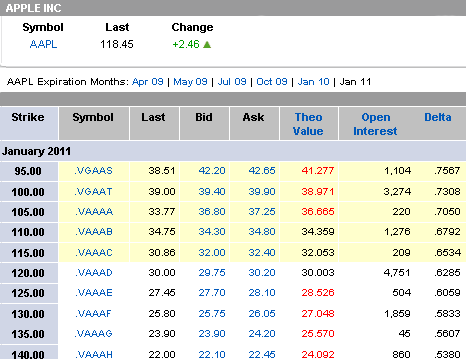Image resolution: width=466 pixels, height=364 pixels.
Task: Open option symbol .VGAAT
Action: click(93, 192)
